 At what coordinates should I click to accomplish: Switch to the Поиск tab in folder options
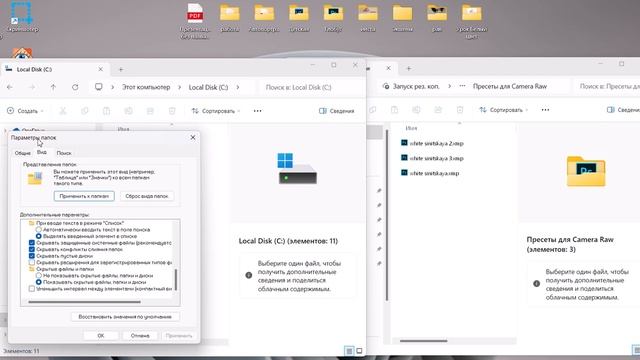[64, 153]
